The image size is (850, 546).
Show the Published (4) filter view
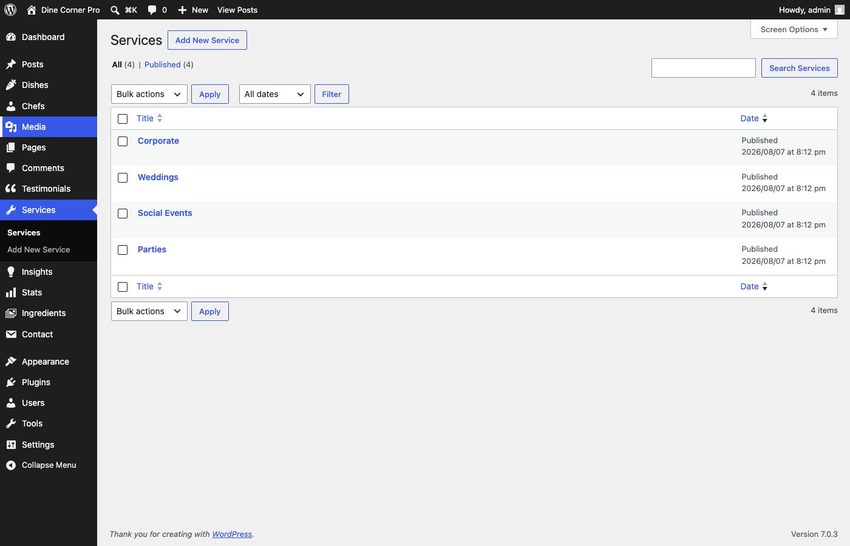coord(169,65)
